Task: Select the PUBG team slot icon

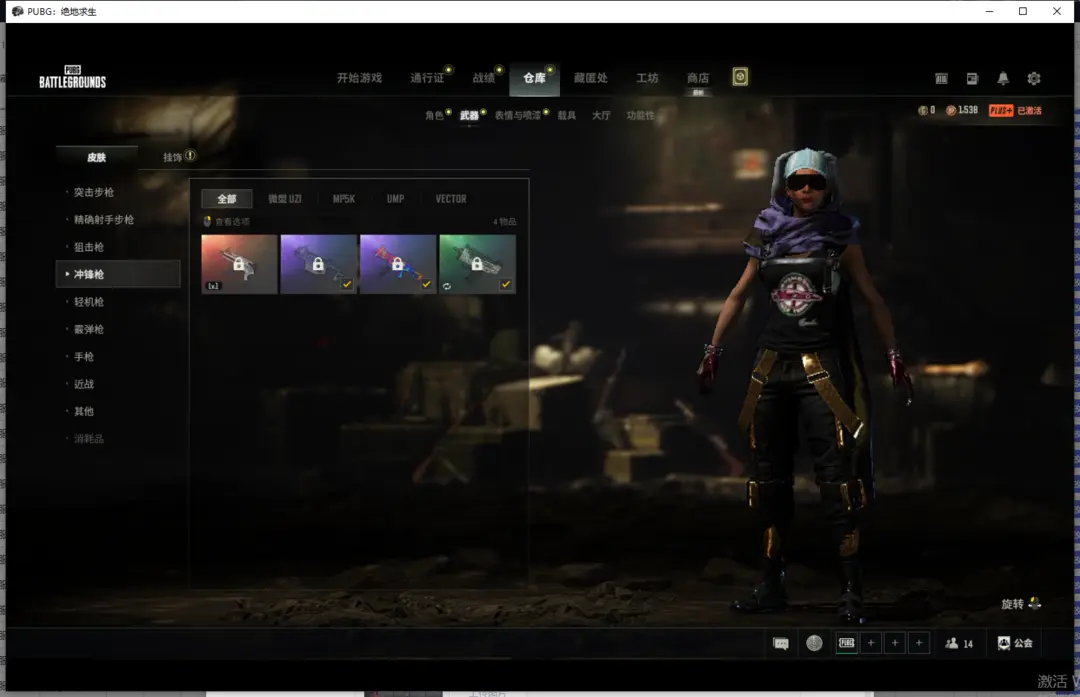Action: pyautogui.click(x=847, y=643)
